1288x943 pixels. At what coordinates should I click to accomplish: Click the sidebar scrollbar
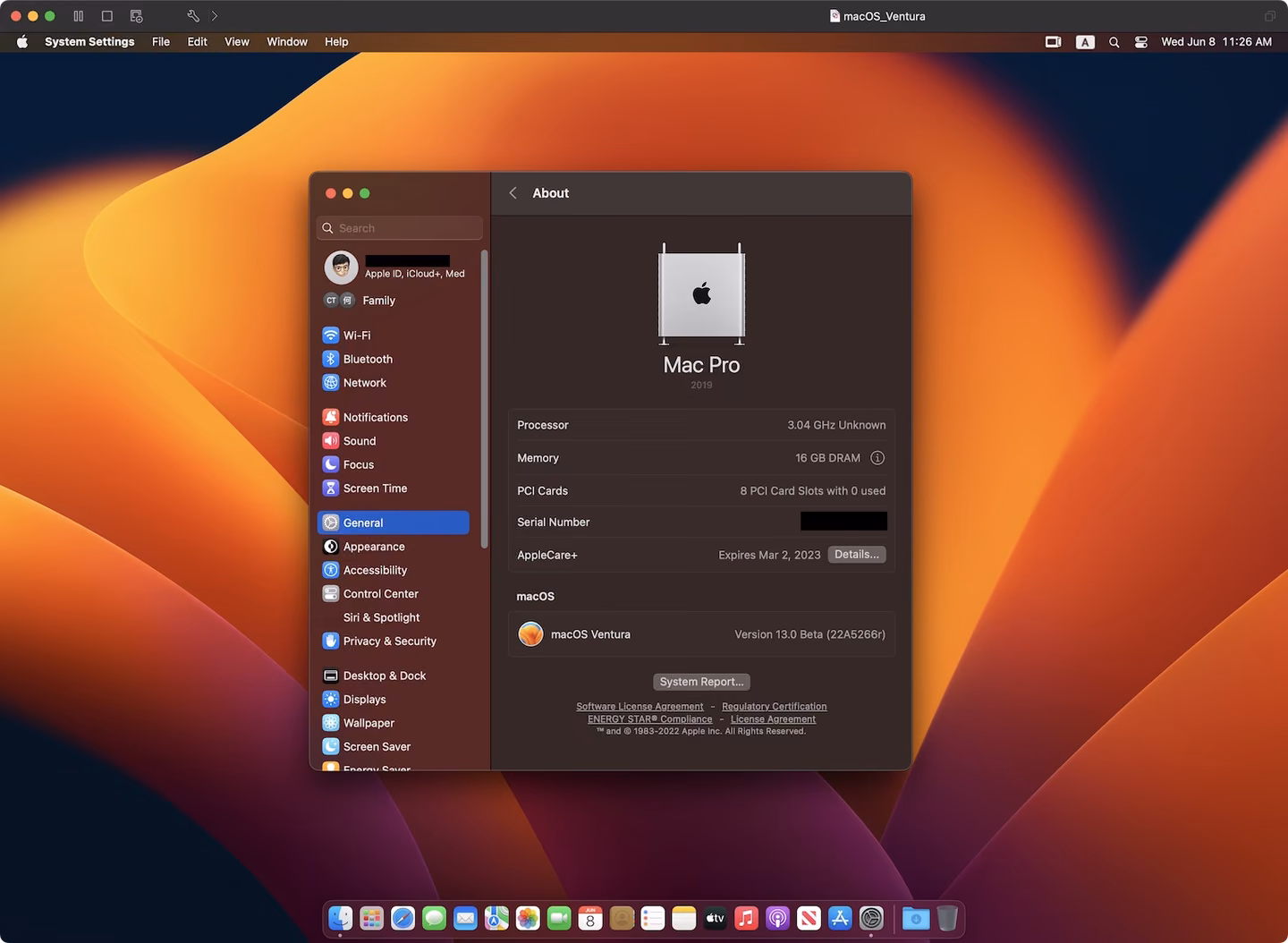485,398
